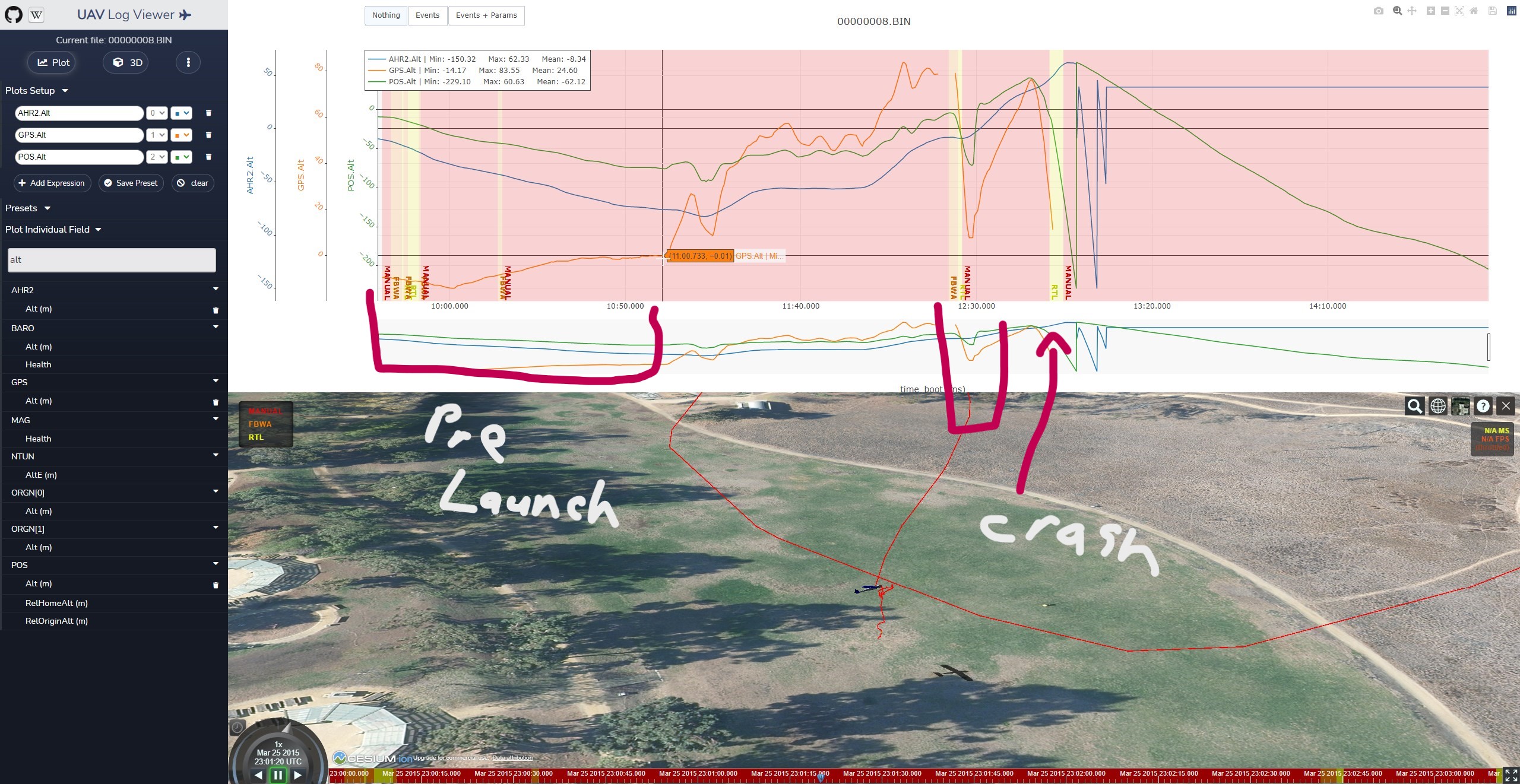The height and width of the screenshot is (784, 1520).
Task: Toggle POS RelHomeAlt (m) field plotting
Action: pyautogui.click(x=56, y=603)
